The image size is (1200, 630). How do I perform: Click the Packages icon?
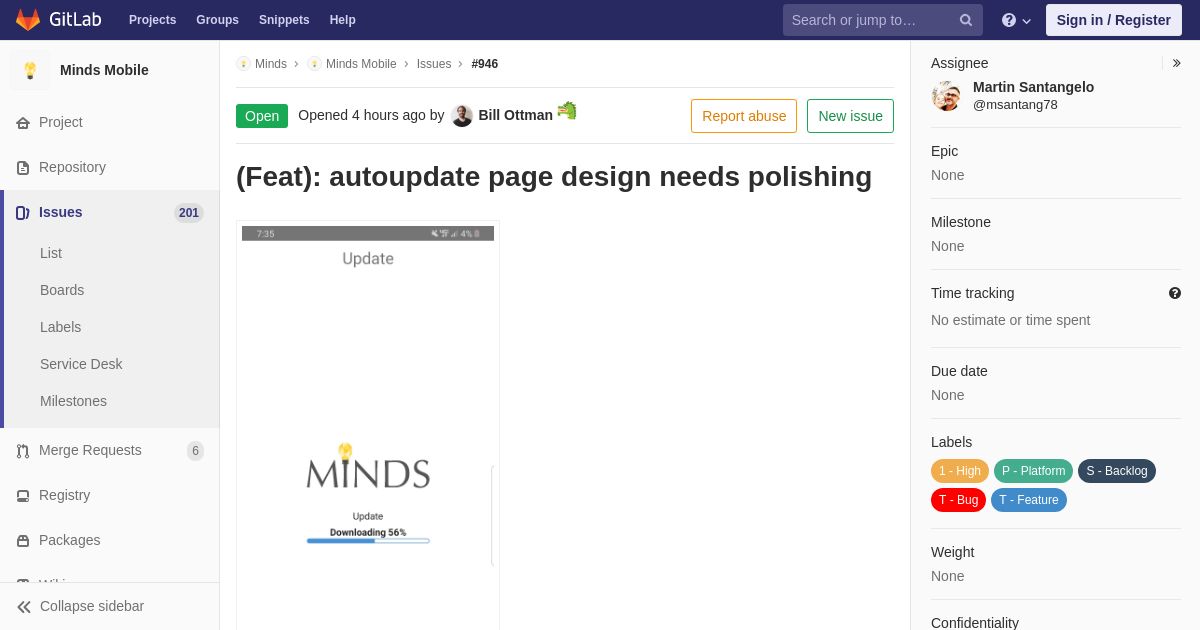(x=23, y=541)
